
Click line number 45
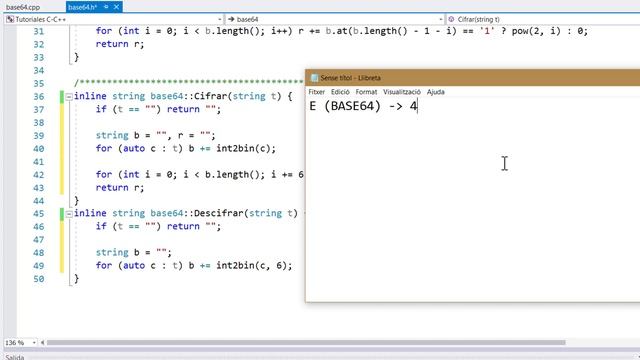click(38, 214)
